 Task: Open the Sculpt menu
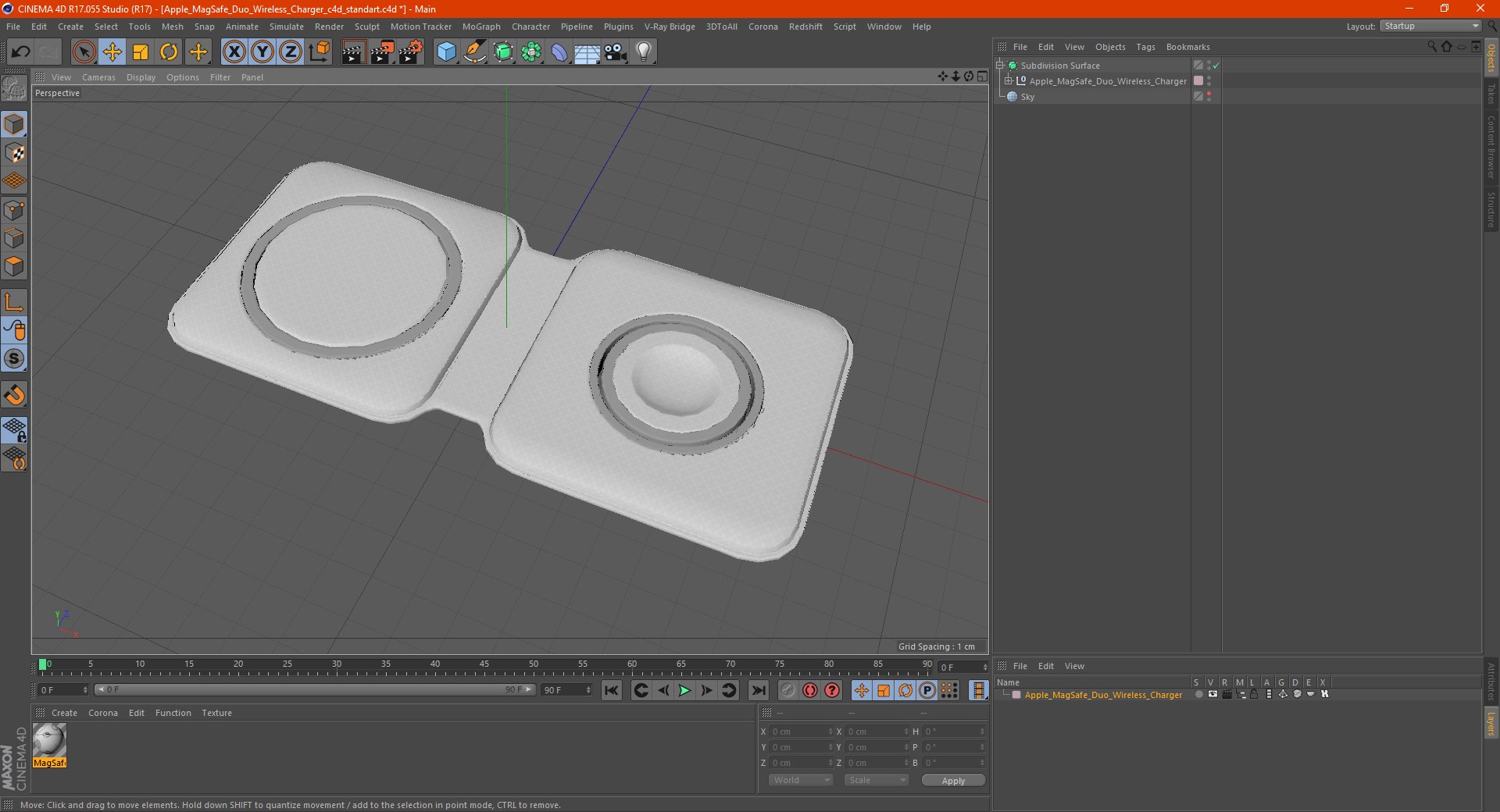tap(366, 27)
